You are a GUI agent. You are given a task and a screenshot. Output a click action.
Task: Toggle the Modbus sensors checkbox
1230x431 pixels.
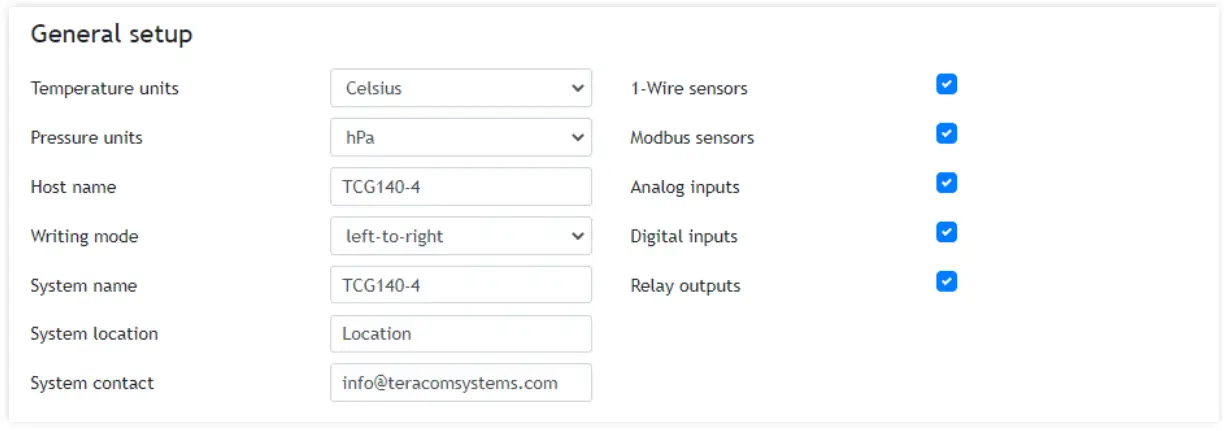click(x=947, y=133)
